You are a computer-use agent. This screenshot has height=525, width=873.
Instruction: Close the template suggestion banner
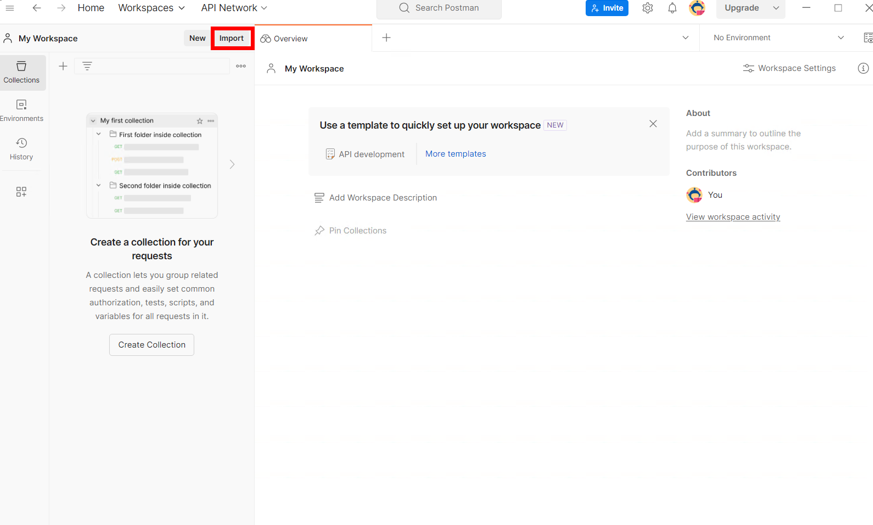click(653, 124)
